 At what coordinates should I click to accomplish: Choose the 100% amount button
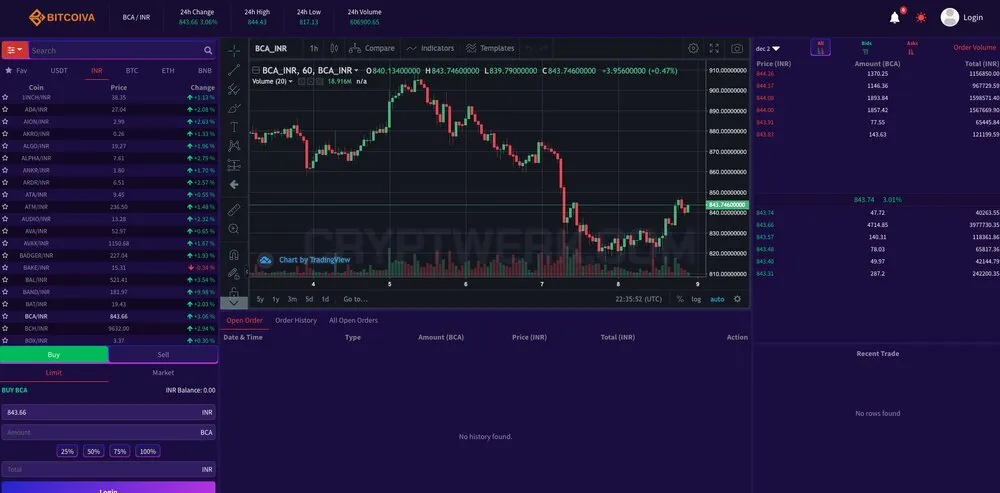point(148,452)
